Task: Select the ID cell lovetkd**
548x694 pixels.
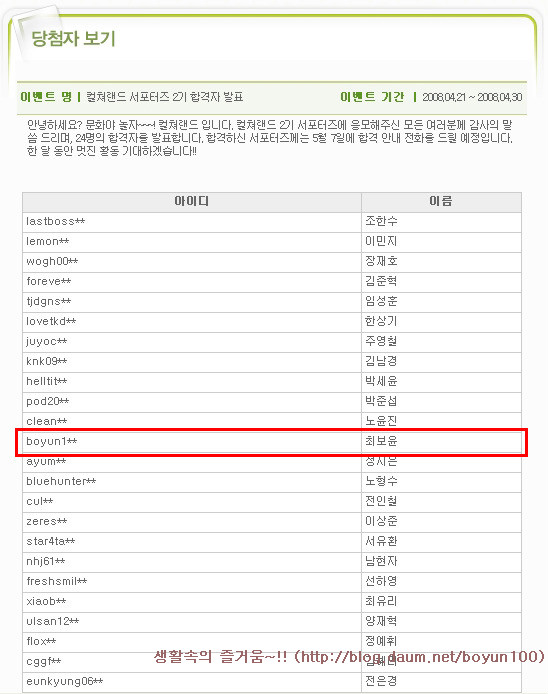Action: (192, 322)
